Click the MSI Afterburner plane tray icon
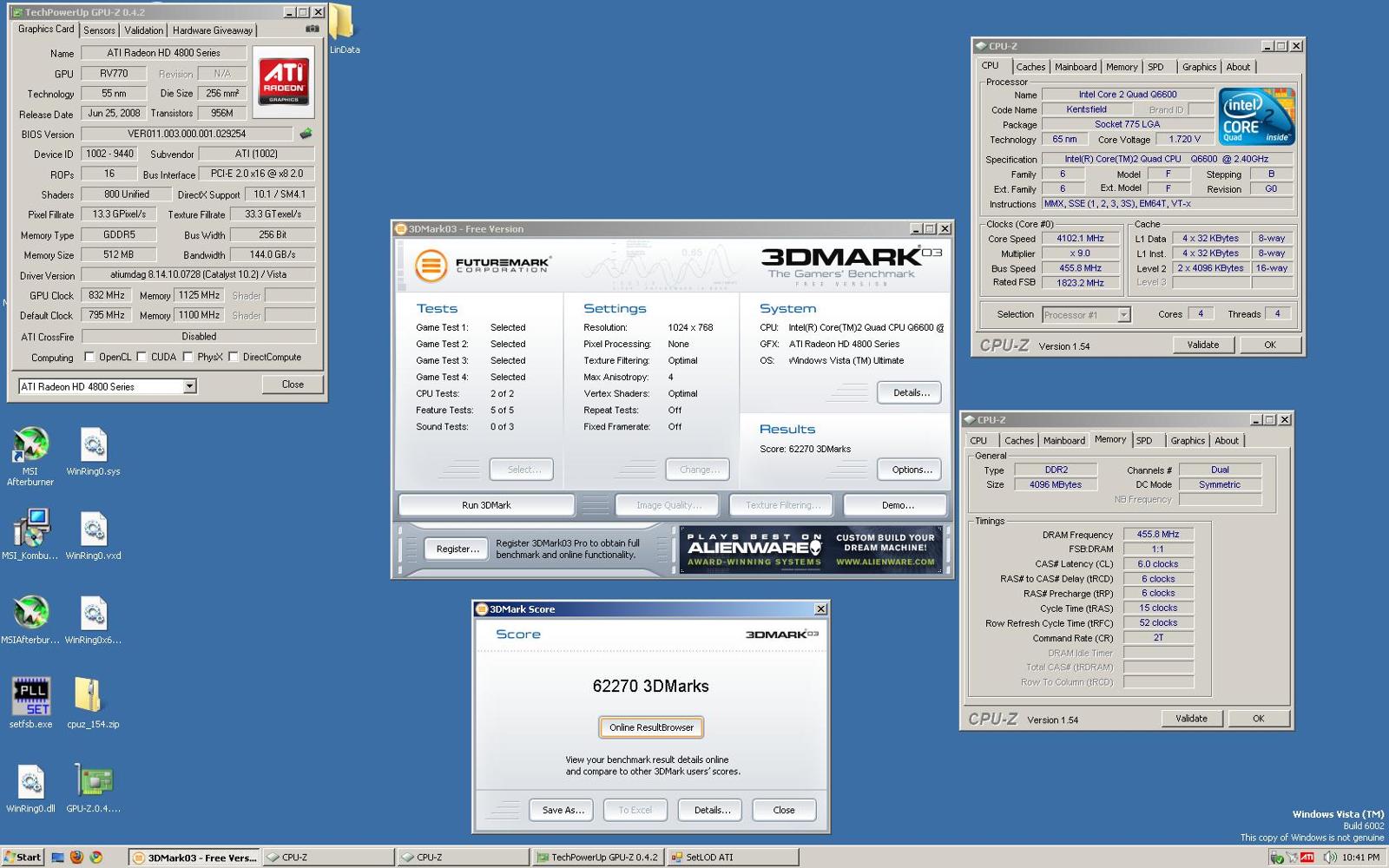 click(x=1292, y=858)
